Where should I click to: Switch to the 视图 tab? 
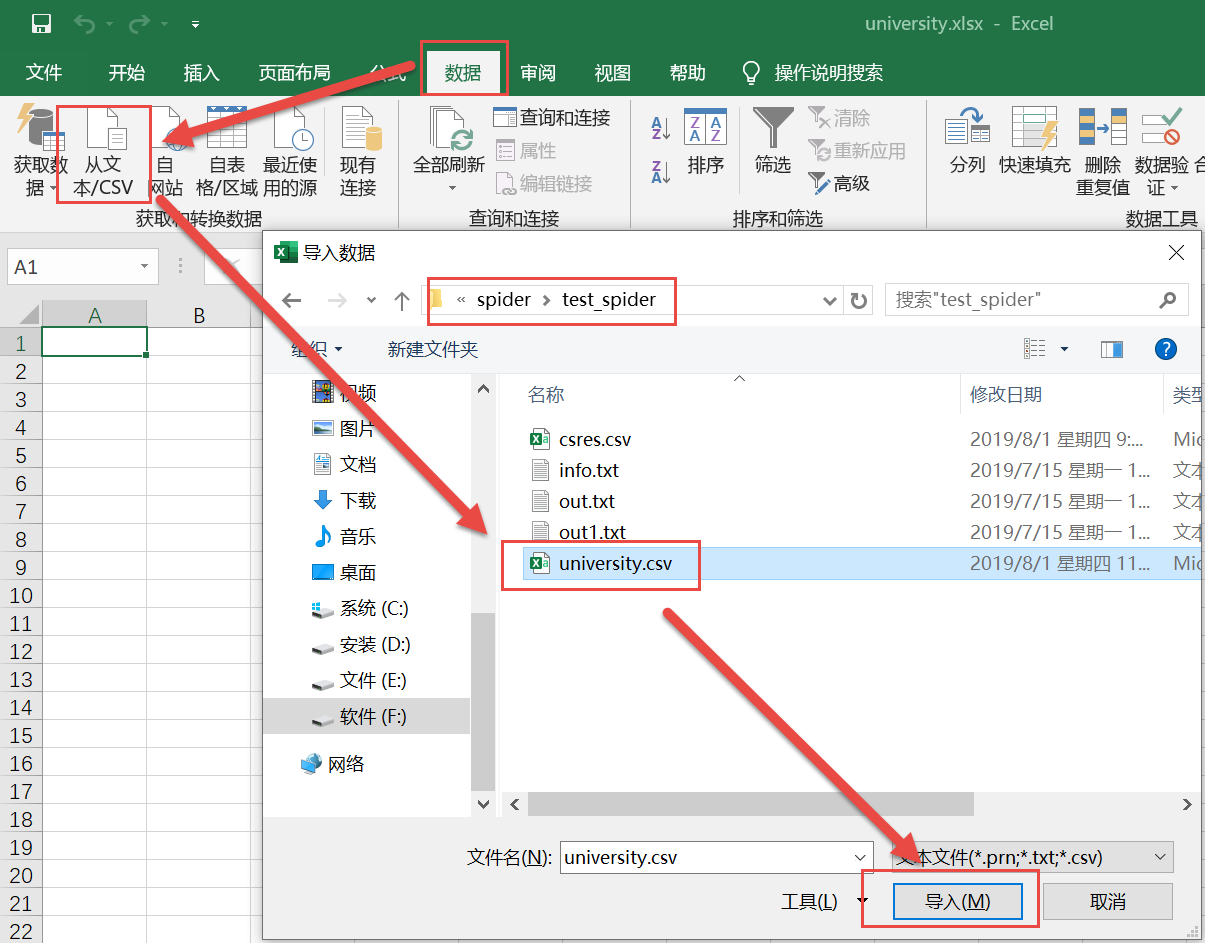pyautogui.click(x=612, y=73)
